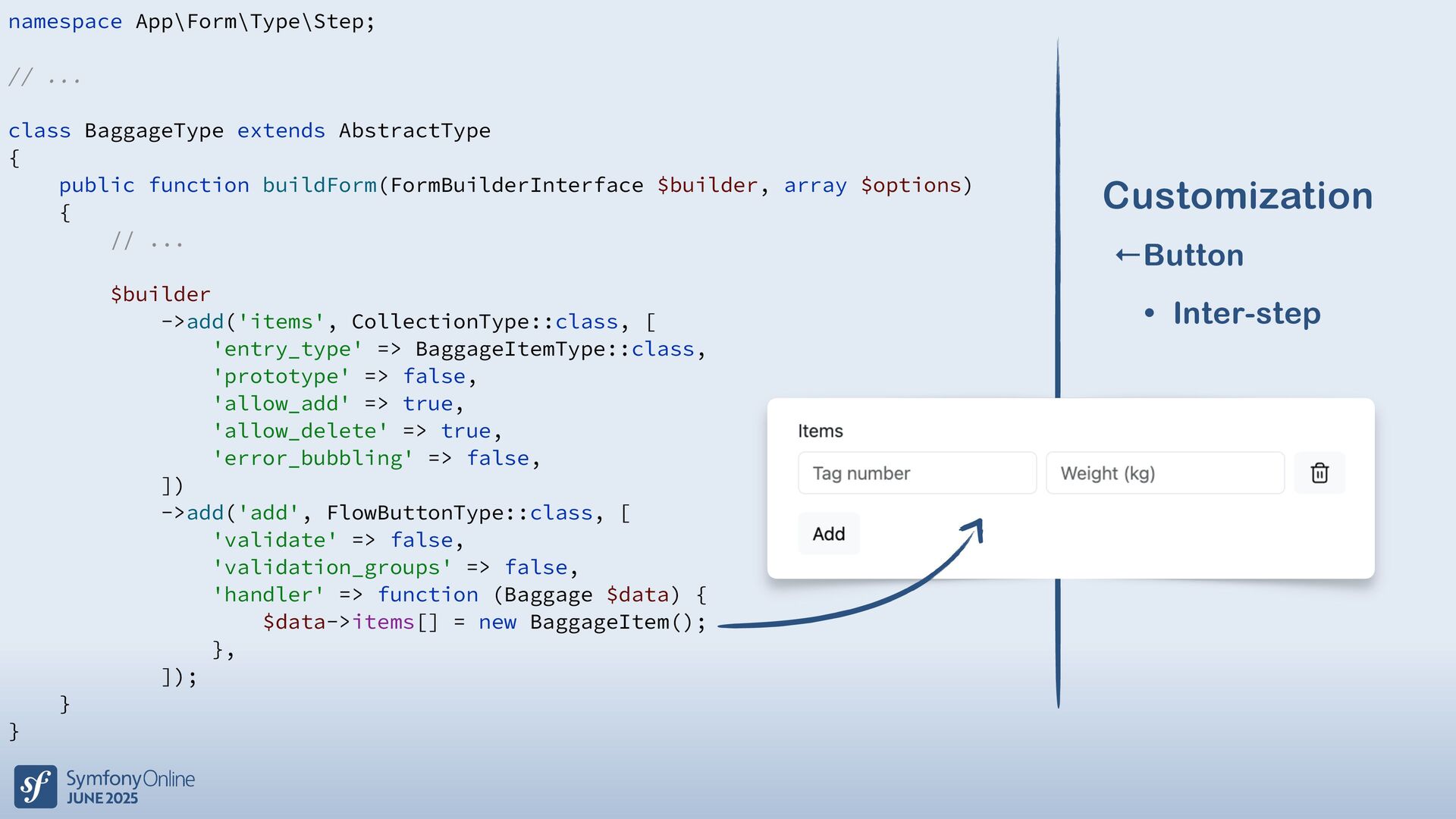Click the BaggageType class name

(x=154, y=130)
